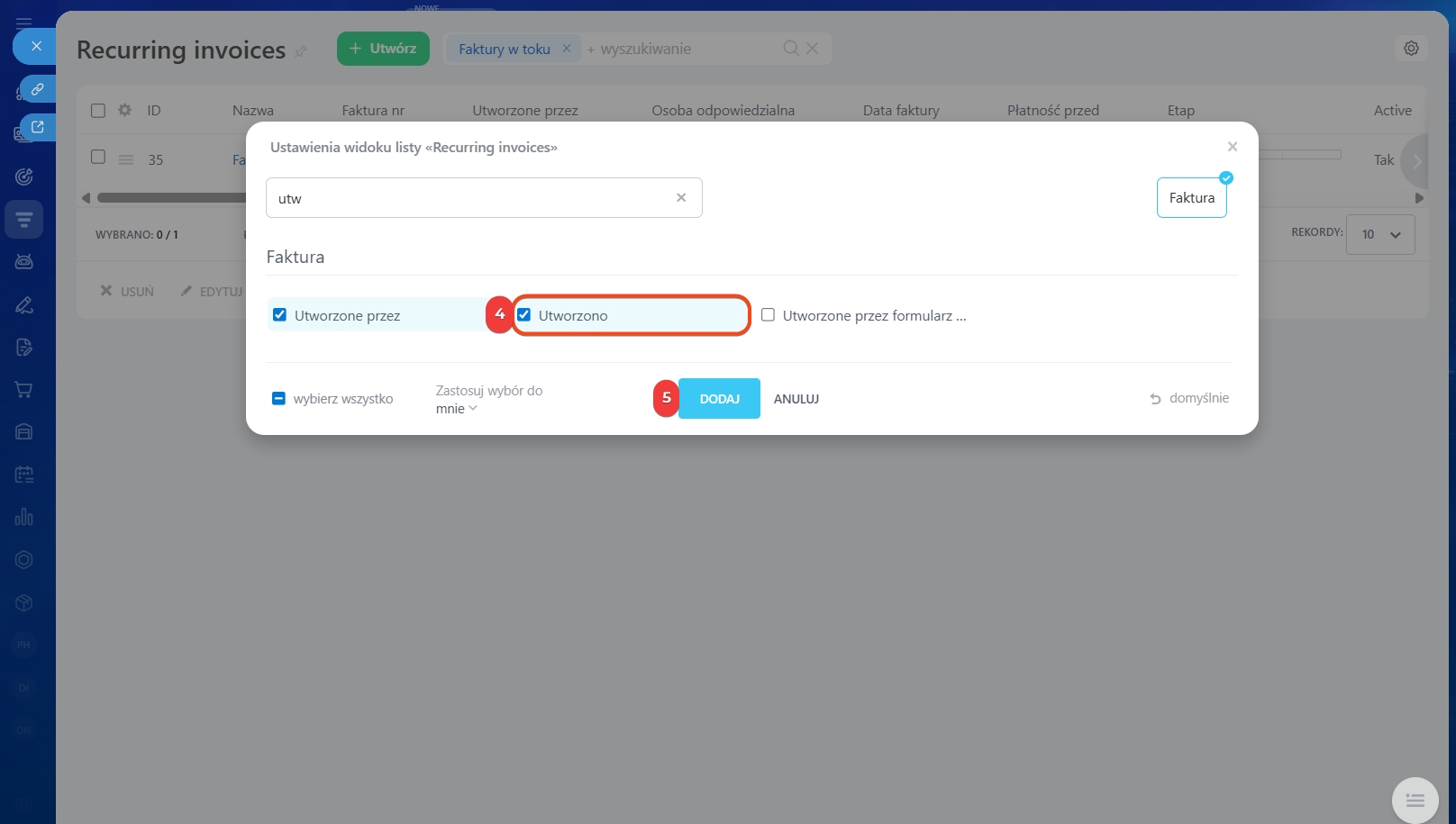This screenshot has height=824, width=1456.
Task: Open the goals target icon in sidebar
Action: pyautogui.click(x=24, y=177)
